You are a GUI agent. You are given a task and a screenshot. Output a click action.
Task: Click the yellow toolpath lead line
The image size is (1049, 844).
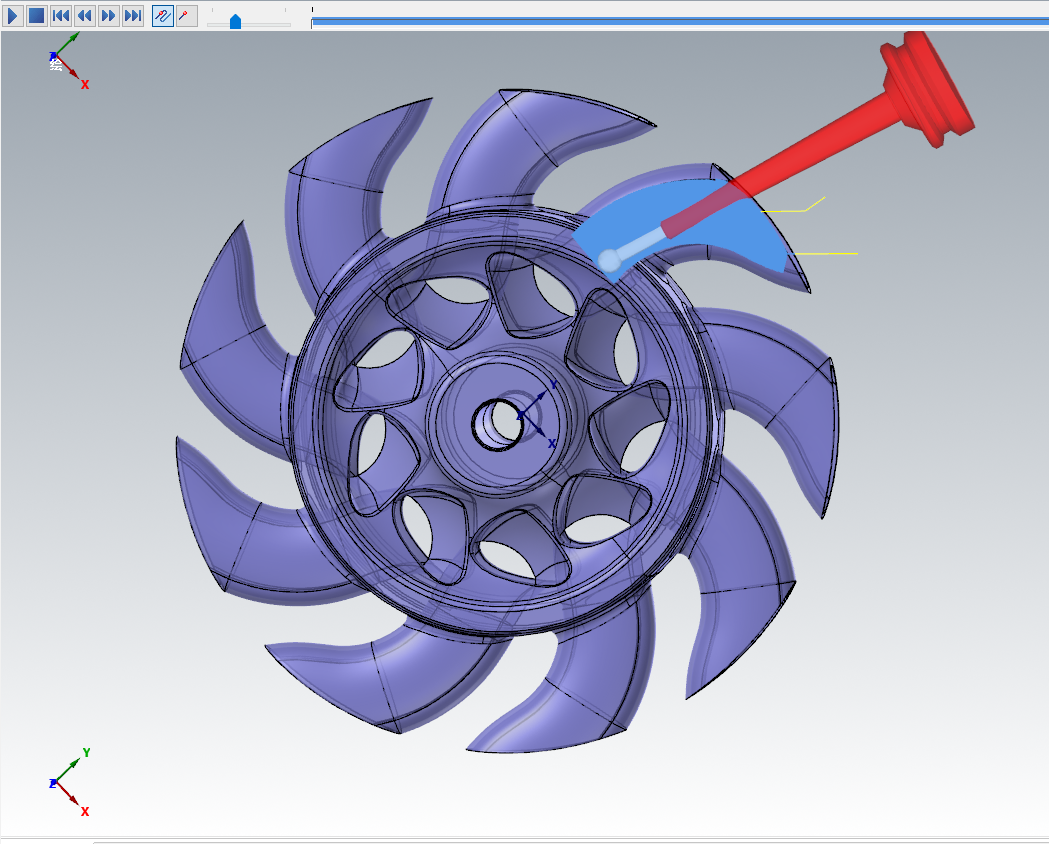click(828, 254)
